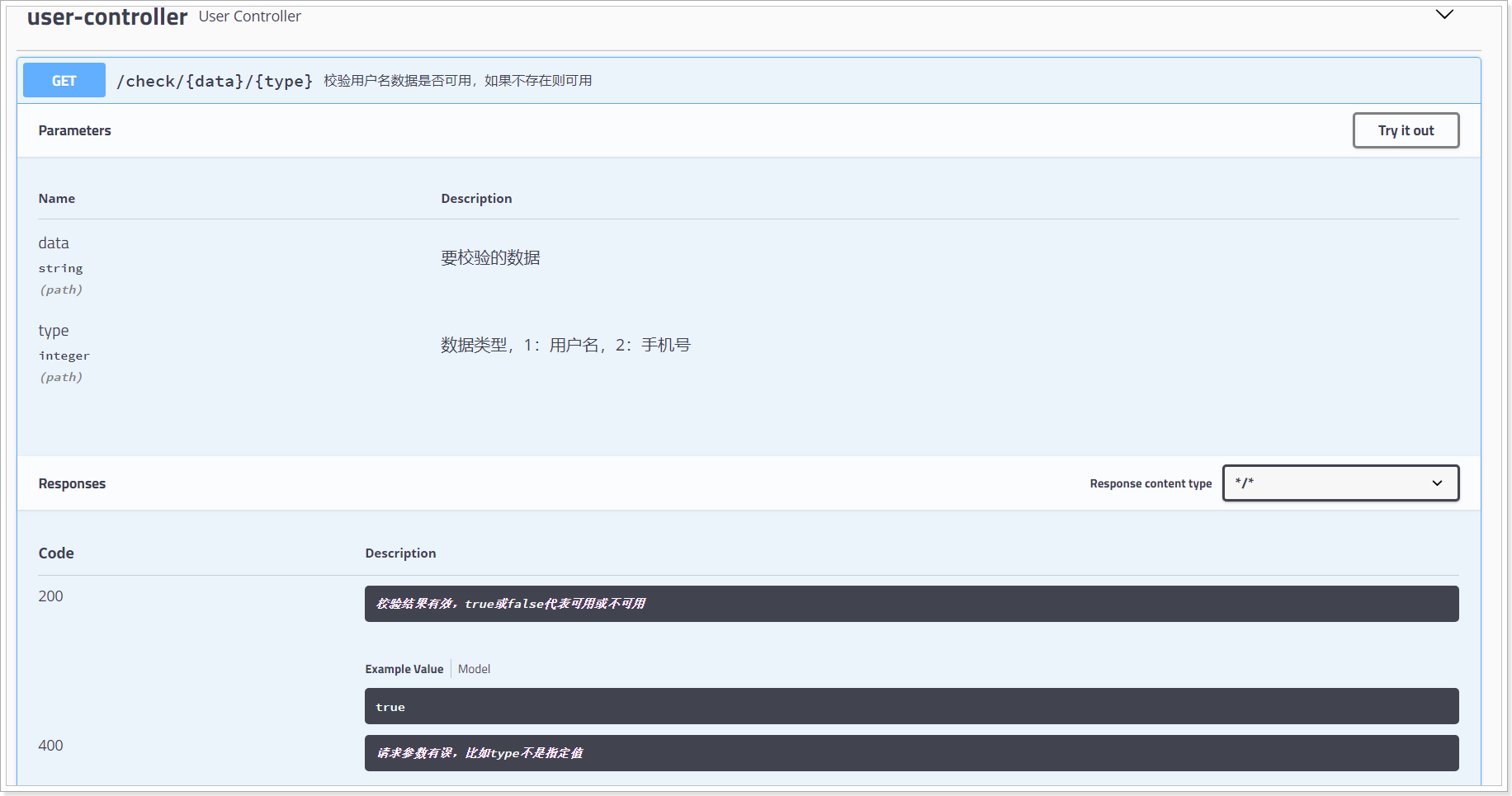Click the /check/{data}/{type} endpoint path link
Screen dimensions: 1512x796
[x=214, y=80]
